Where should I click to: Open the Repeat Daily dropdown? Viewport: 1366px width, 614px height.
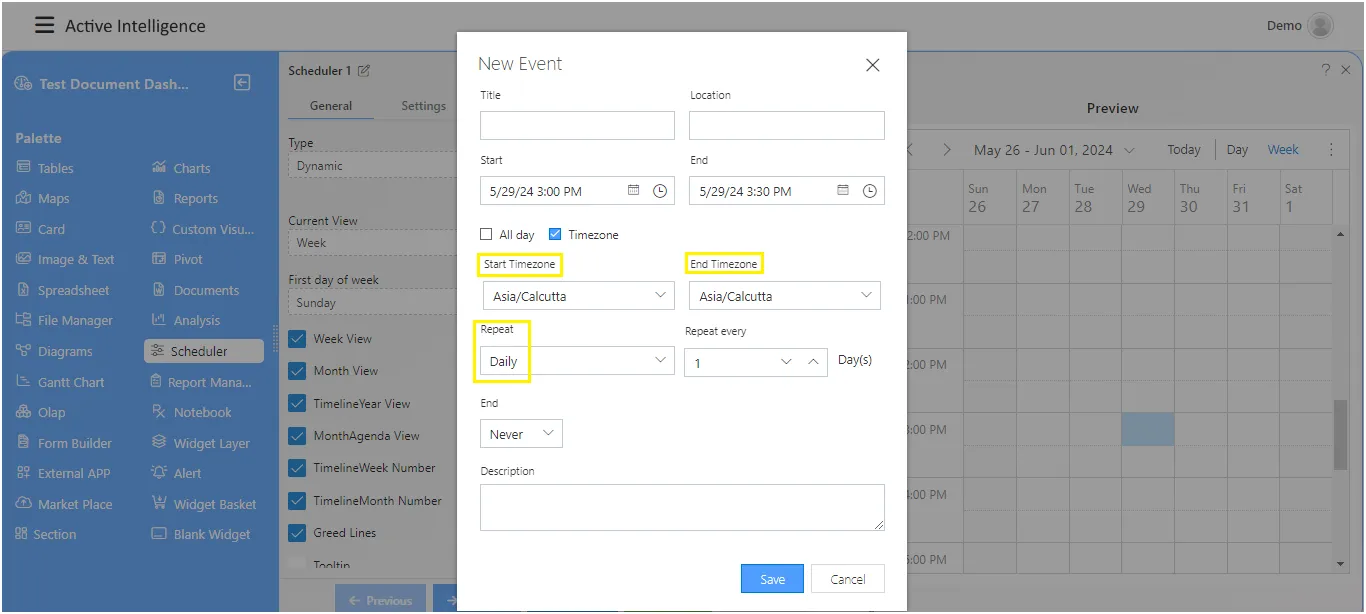click(x=578, y=361)
